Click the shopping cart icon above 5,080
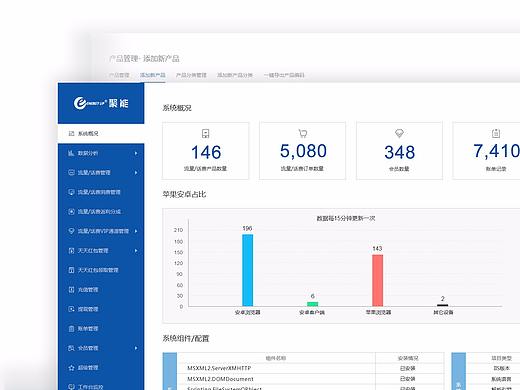 303,133
